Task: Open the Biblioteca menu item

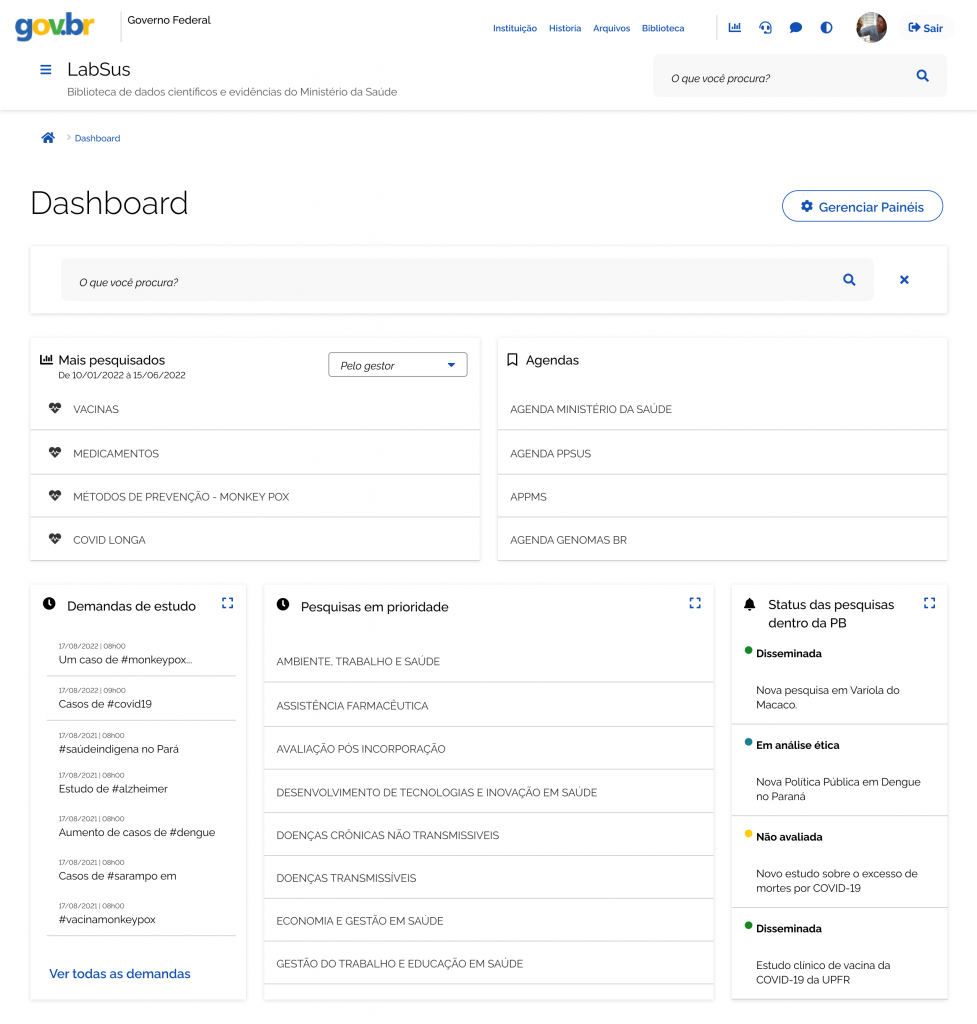Action: [x=663, y=28]
